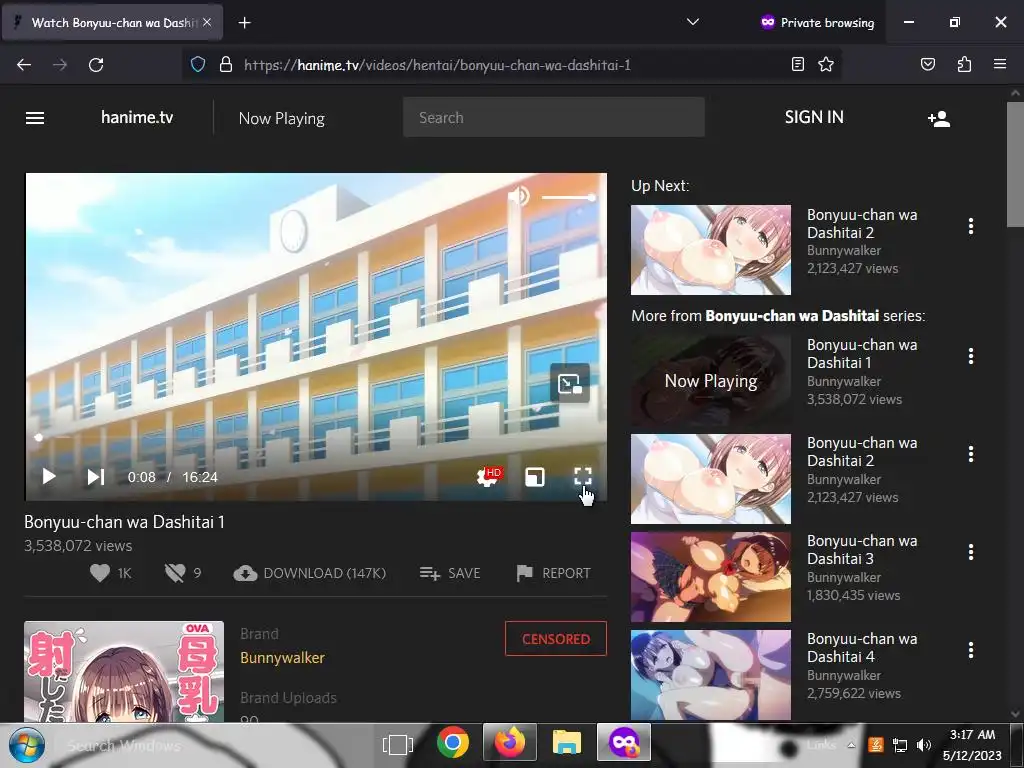The image size is (1024, 768).
Task: Open the OVA cover image
Action: (x=124, y=671)
